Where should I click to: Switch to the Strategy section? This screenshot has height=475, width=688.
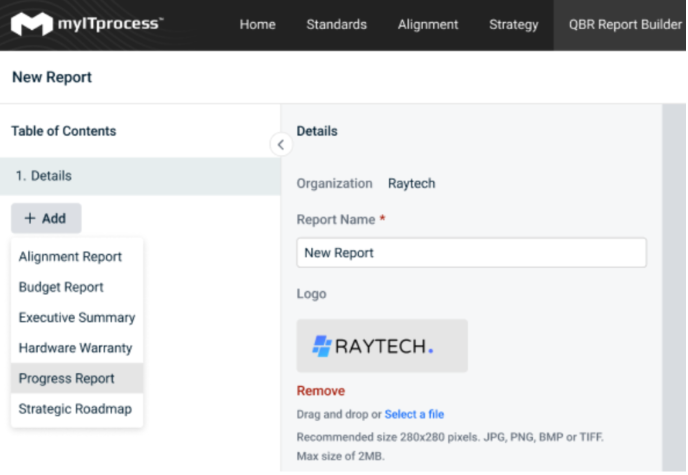tap(514, 24)
